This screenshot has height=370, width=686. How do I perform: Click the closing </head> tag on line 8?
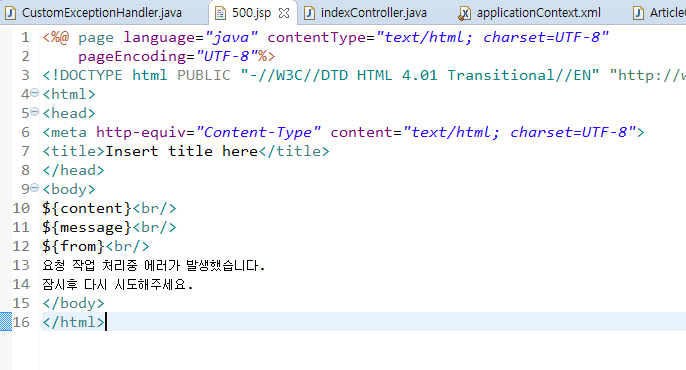point(74,170)
